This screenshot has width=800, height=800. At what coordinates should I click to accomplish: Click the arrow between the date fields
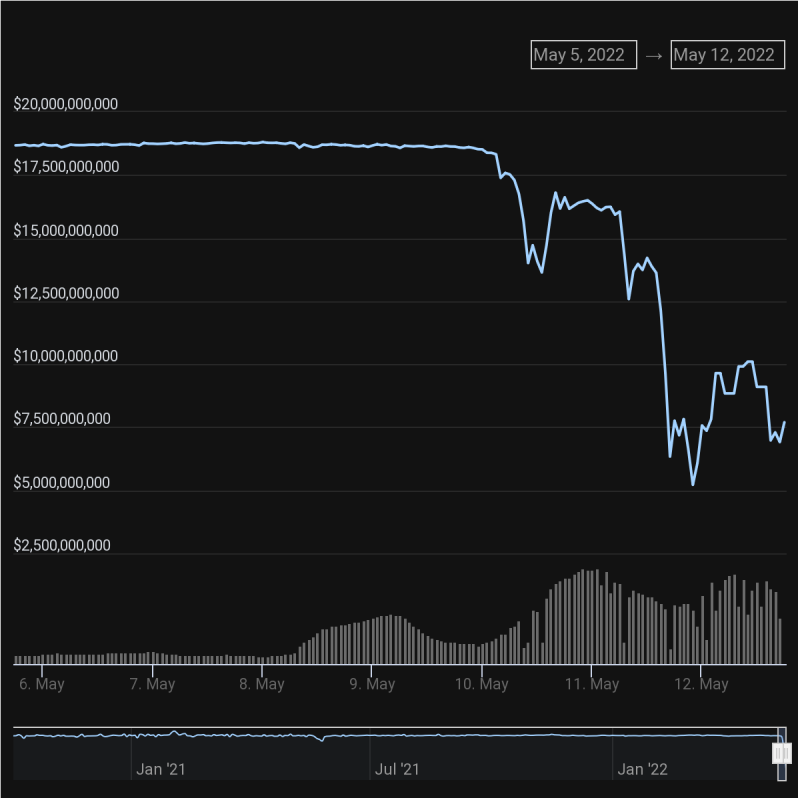click(654, 56)
